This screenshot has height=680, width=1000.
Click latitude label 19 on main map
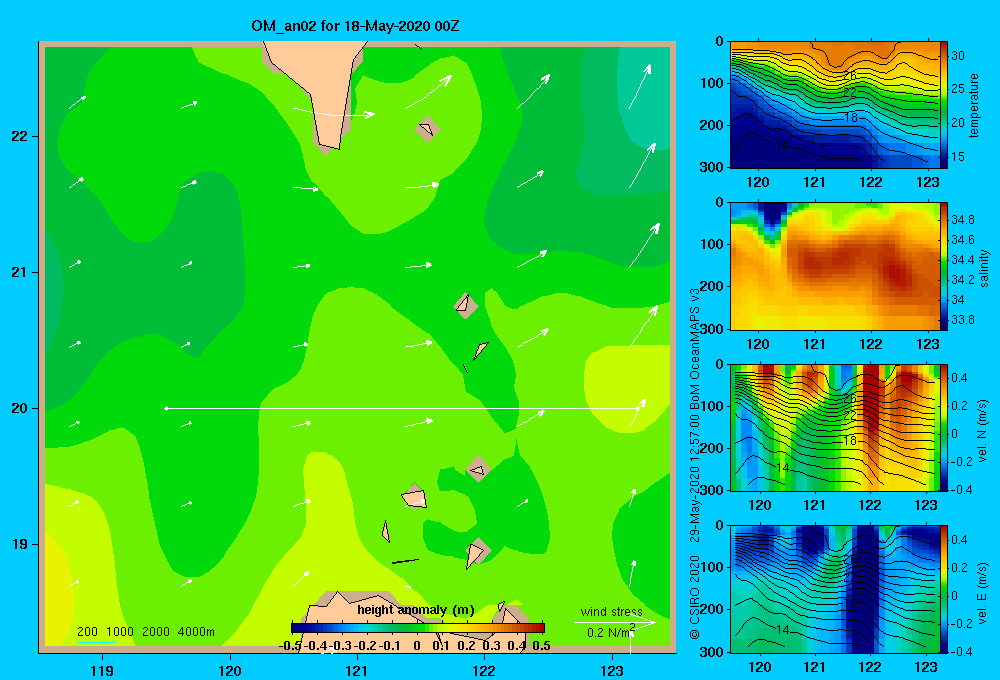tap(20, 544)
